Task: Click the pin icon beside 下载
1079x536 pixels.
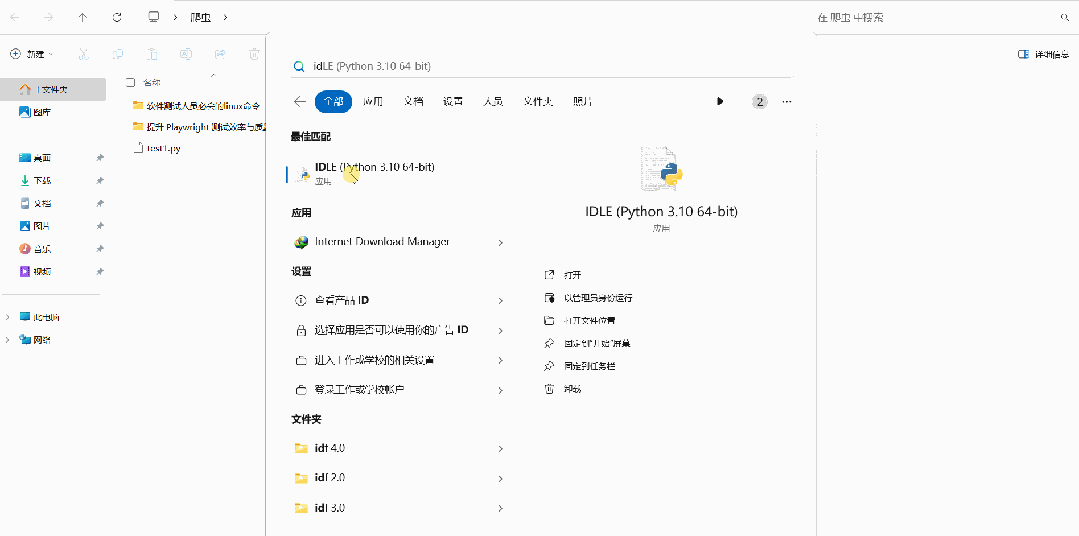Action: [x=100, y=181]
